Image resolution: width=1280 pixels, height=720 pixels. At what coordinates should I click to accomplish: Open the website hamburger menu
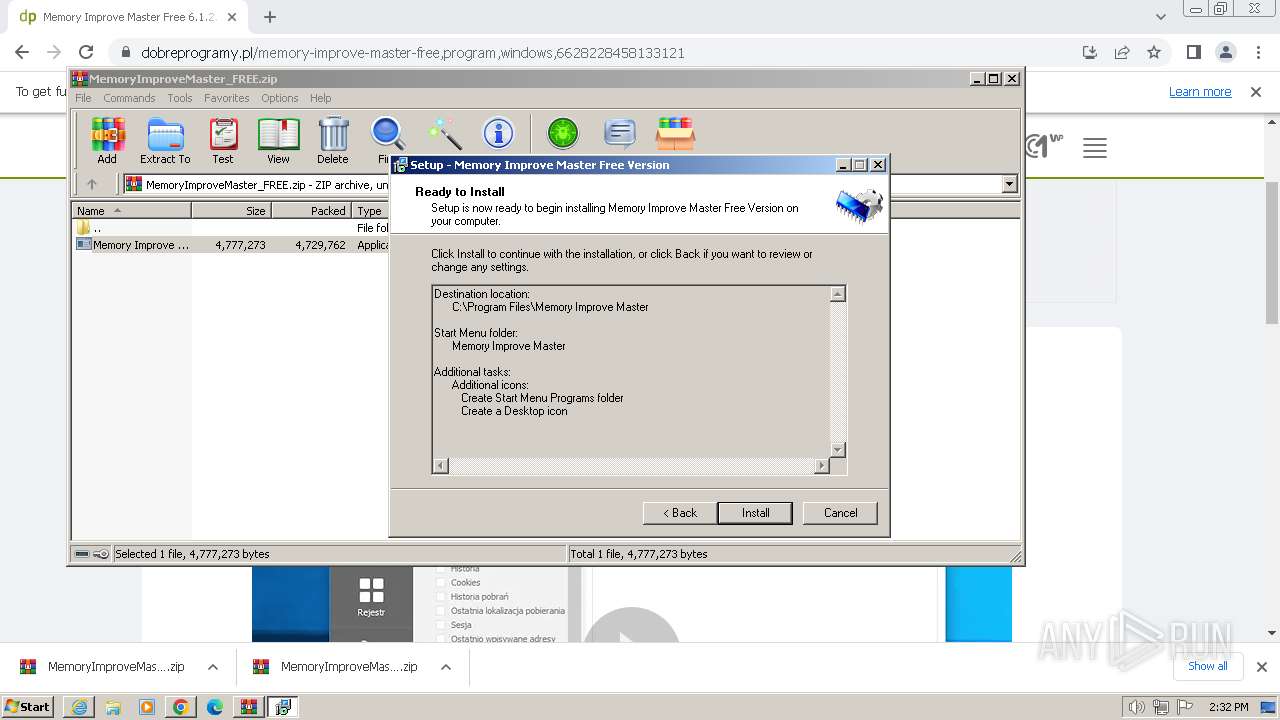[x=1095, y=148]
